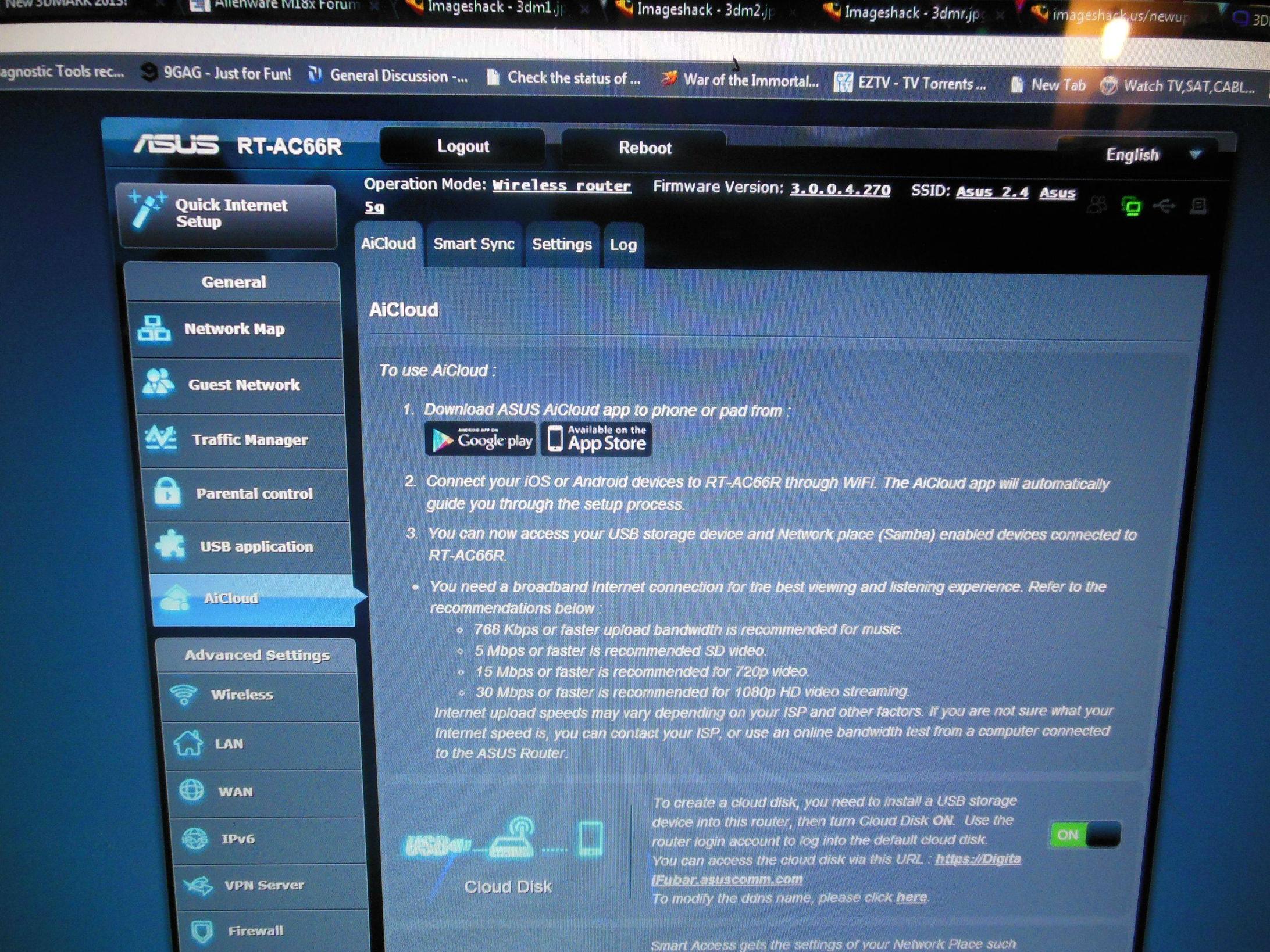The image size is (1270, 952).
Task: Click the ASUS logo
Action: coord(176,144)
